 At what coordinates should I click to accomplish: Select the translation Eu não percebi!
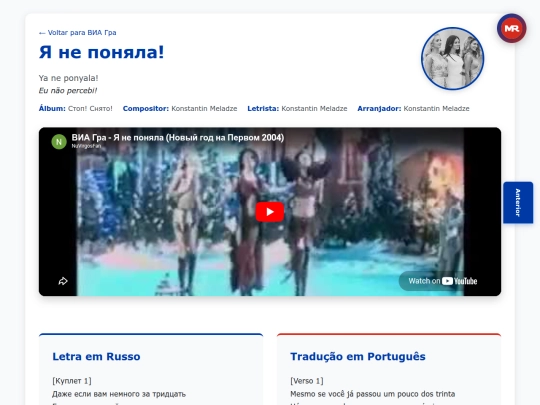pos(68,91)
